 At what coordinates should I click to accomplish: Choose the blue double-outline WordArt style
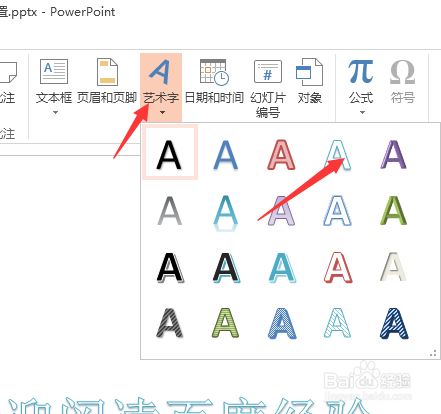click(x=338, y=211)
